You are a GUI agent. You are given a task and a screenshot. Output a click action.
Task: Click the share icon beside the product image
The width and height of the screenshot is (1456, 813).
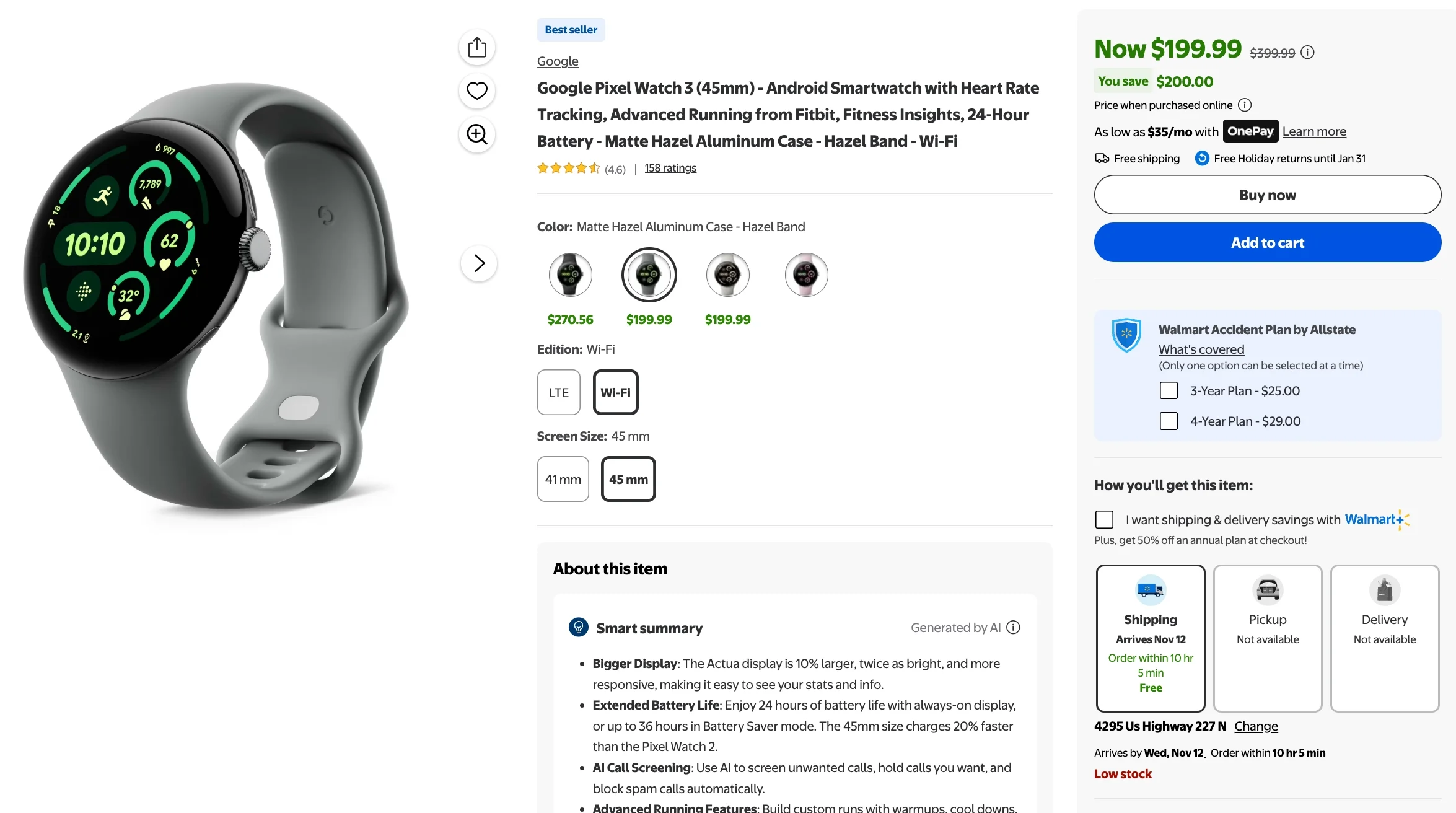[x=476, y=47]
